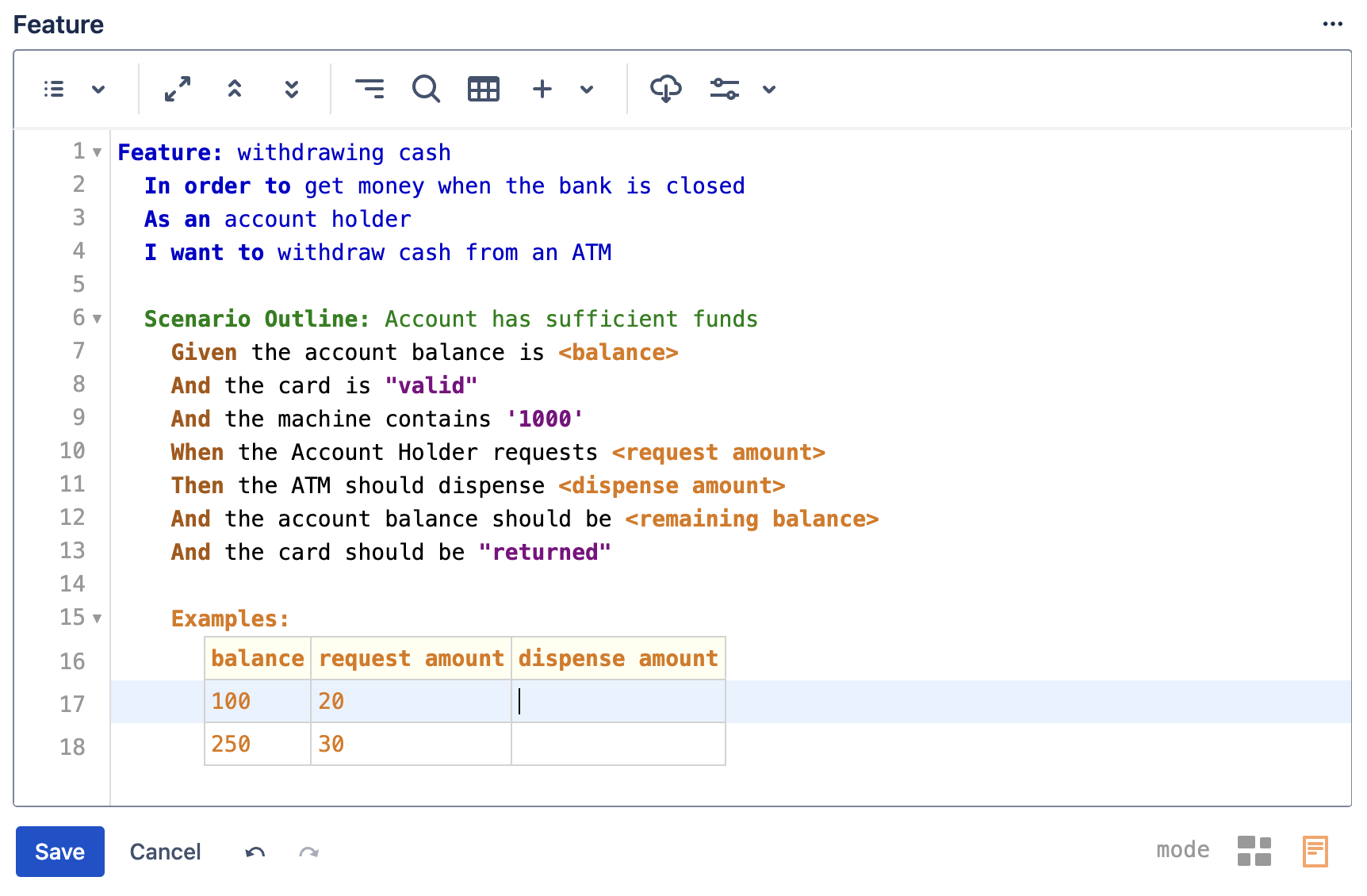Open search with magnifier icon
Viewport: 1367px width, 896px height.
tap(427, 89)
